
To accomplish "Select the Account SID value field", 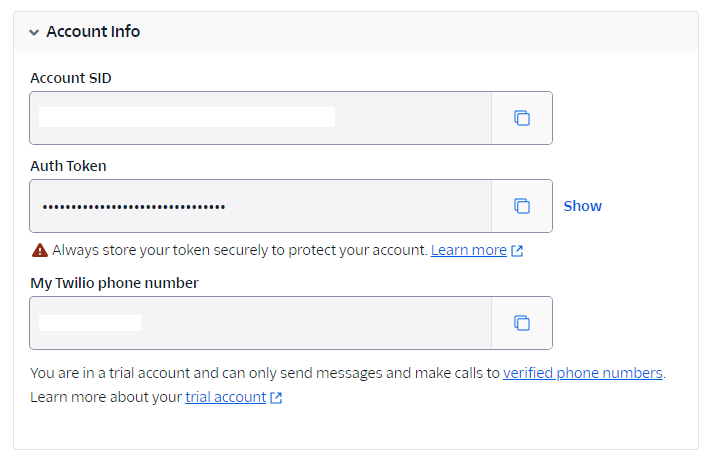I will coord(260,118).
